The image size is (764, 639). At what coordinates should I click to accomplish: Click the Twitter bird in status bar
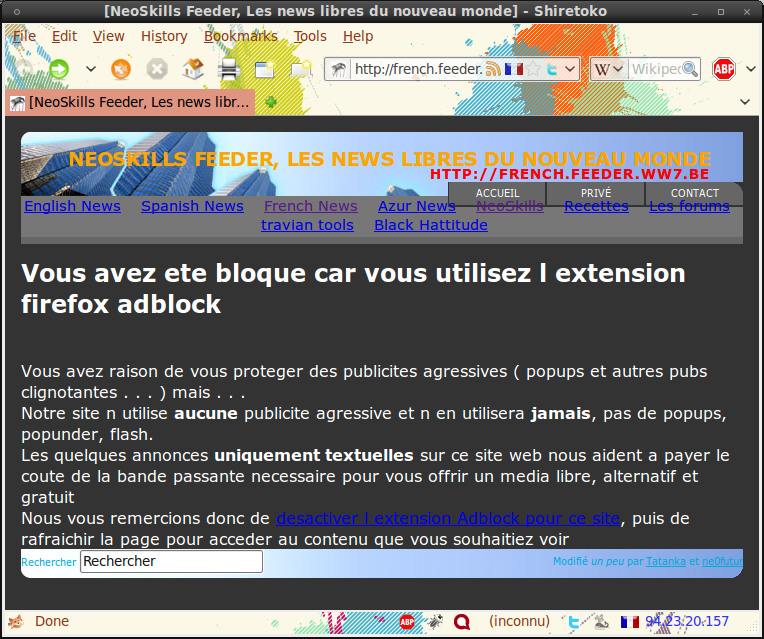574,621
